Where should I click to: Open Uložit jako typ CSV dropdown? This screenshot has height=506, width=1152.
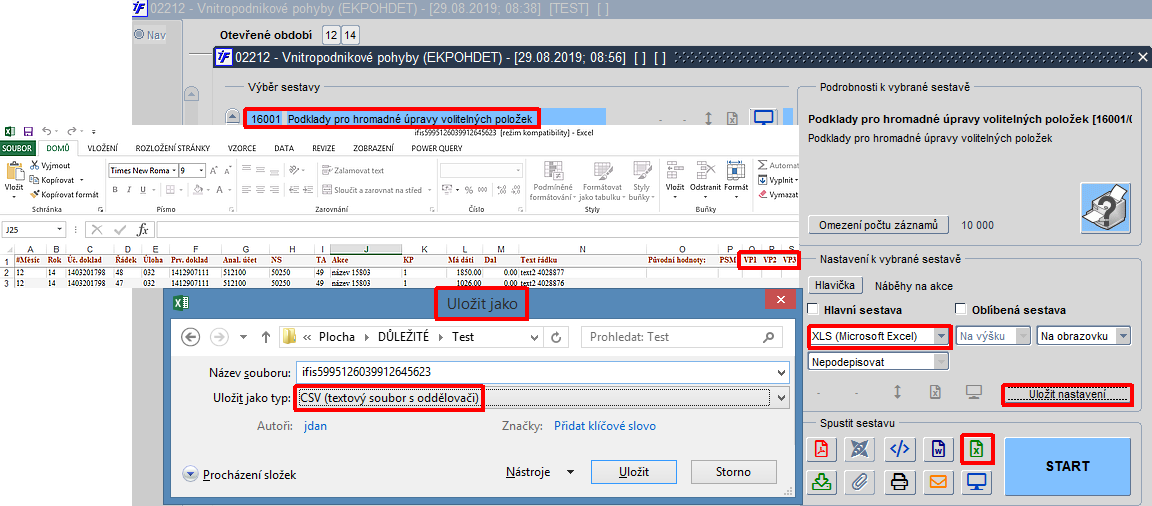point(781,398)
